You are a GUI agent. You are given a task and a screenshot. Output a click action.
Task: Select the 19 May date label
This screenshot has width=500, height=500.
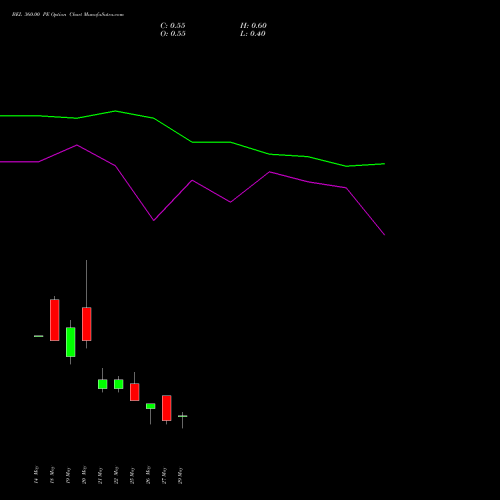click(68, 475)
